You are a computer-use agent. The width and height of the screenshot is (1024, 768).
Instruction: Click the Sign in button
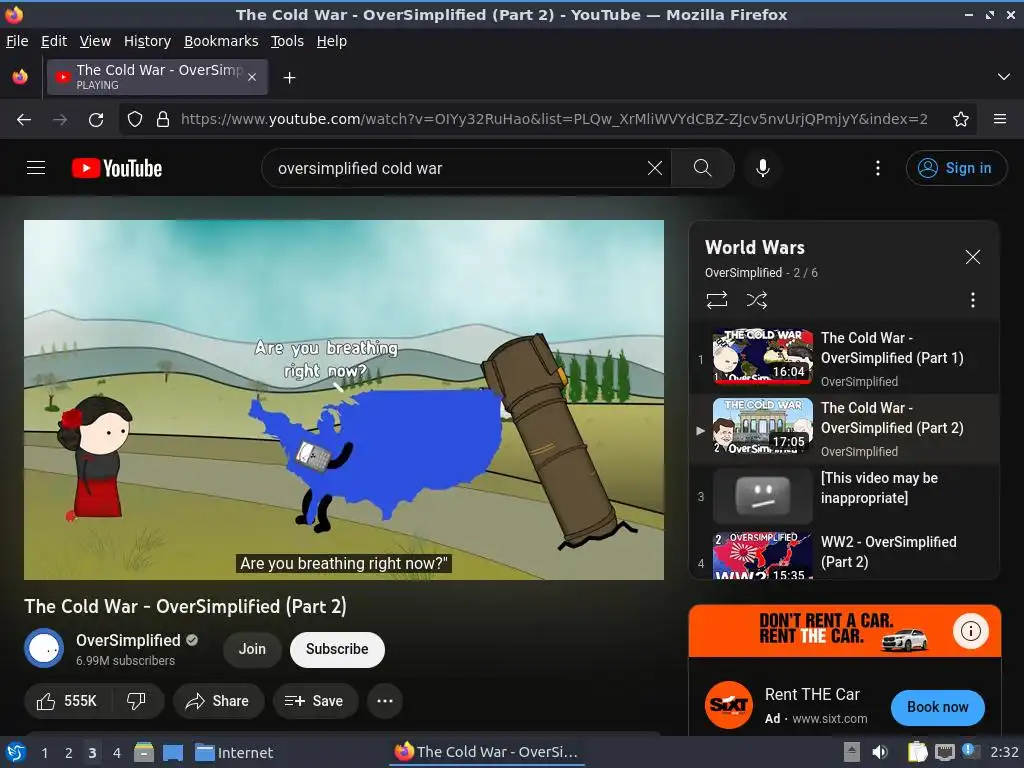point(956,168)
